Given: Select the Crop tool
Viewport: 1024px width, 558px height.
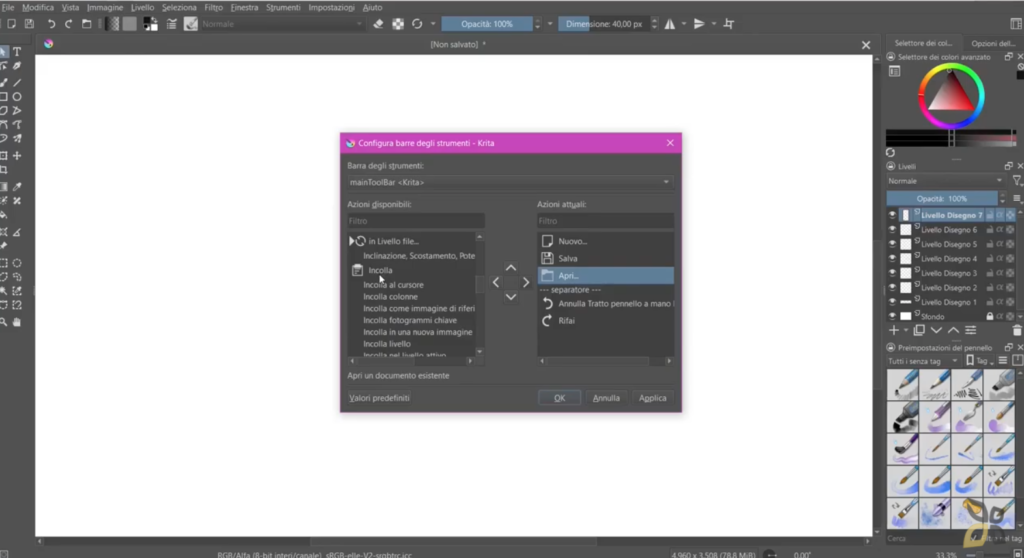Looking at the screenshot, I should tap(4, 170).
